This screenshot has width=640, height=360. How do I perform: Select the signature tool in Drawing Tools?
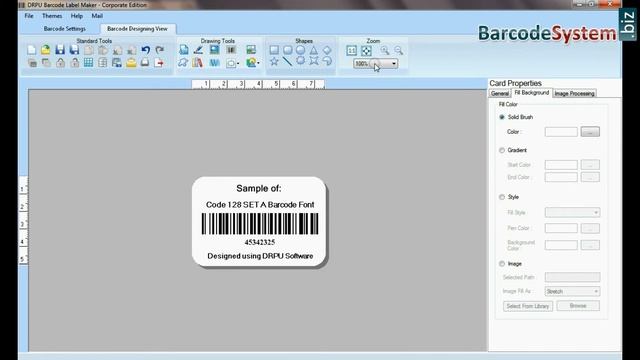[x=183, y=62]
